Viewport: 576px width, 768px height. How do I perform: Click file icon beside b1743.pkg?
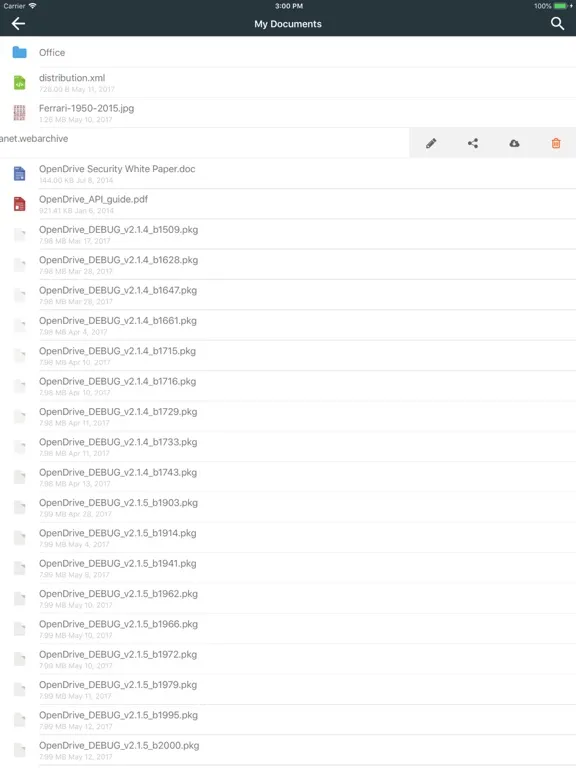coord(20,478)
